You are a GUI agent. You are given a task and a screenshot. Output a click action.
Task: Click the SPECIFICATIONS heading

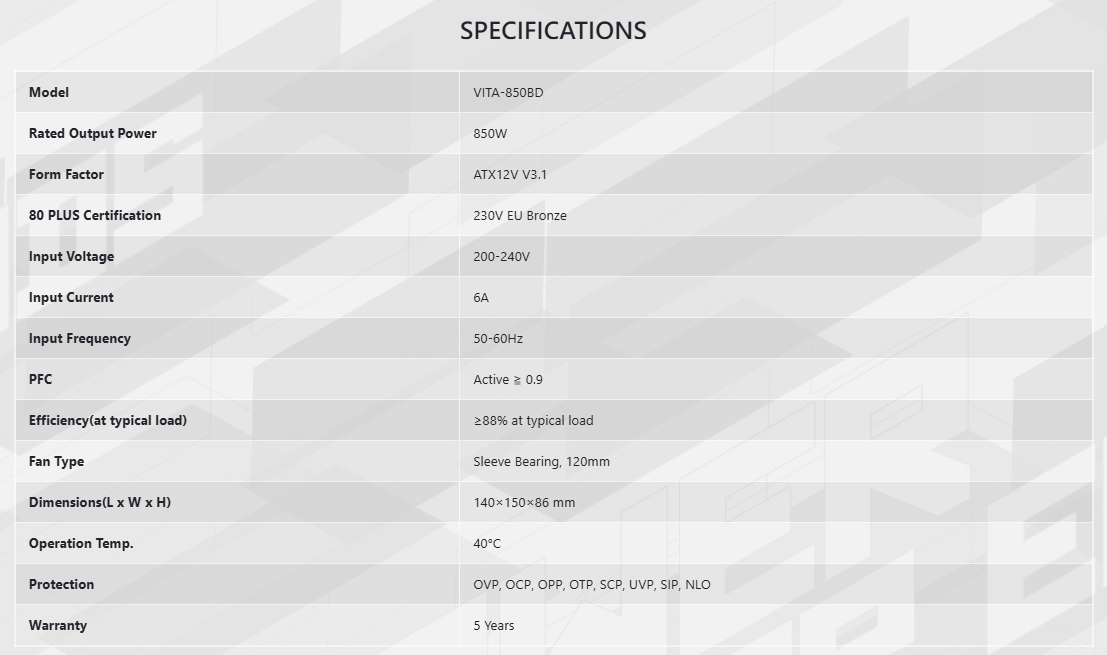click(x=553, y=31)
